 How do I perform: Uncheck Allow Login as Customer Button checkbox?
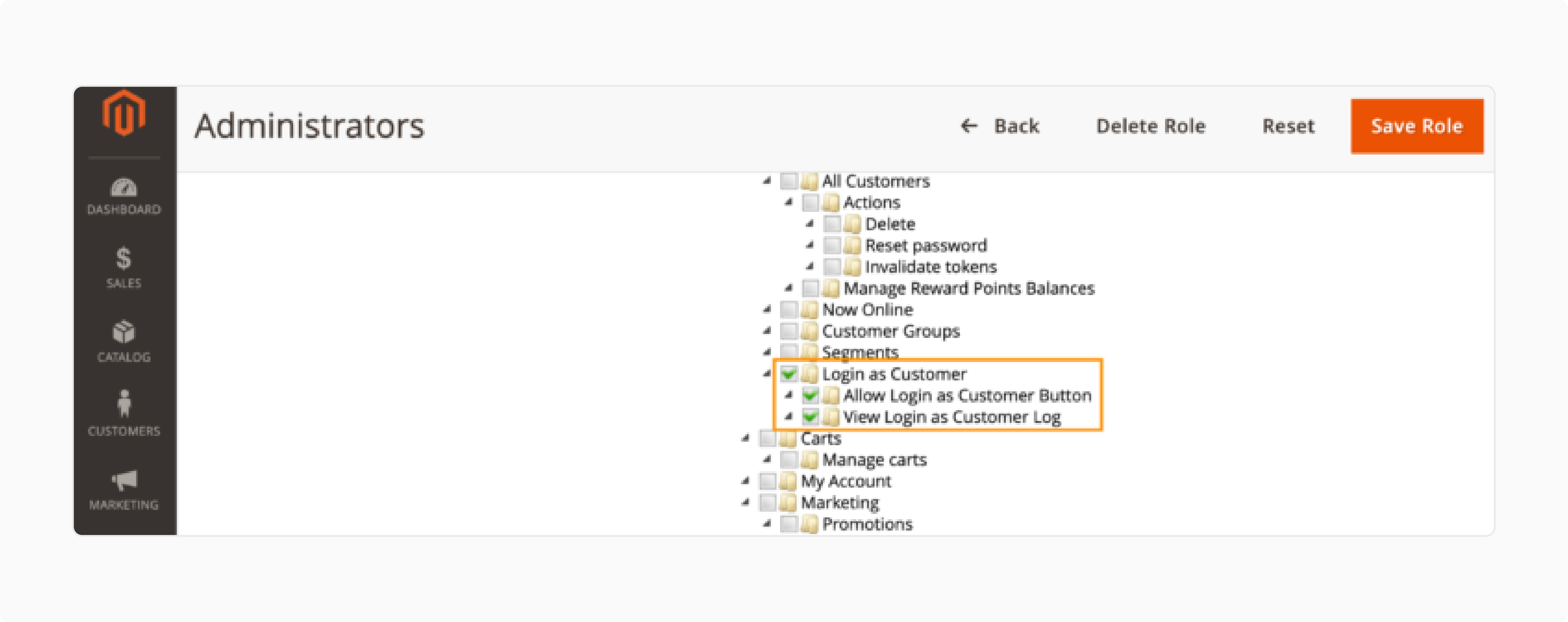pos(810,395)
